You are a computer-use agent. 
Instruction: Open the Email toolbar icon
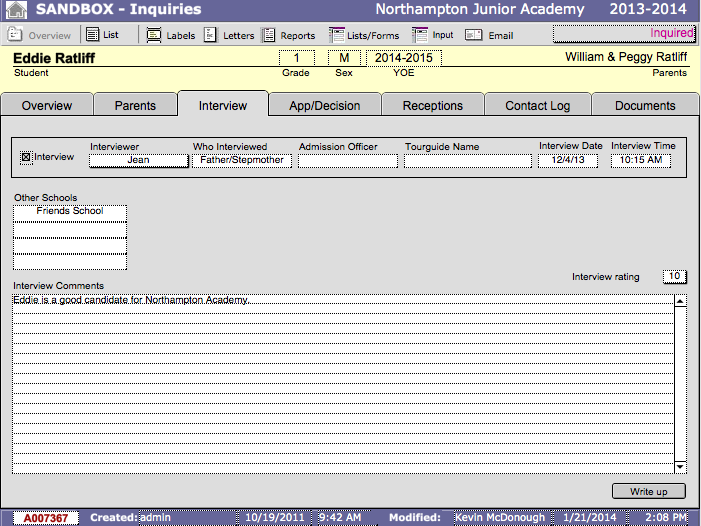tap(476, 35)
